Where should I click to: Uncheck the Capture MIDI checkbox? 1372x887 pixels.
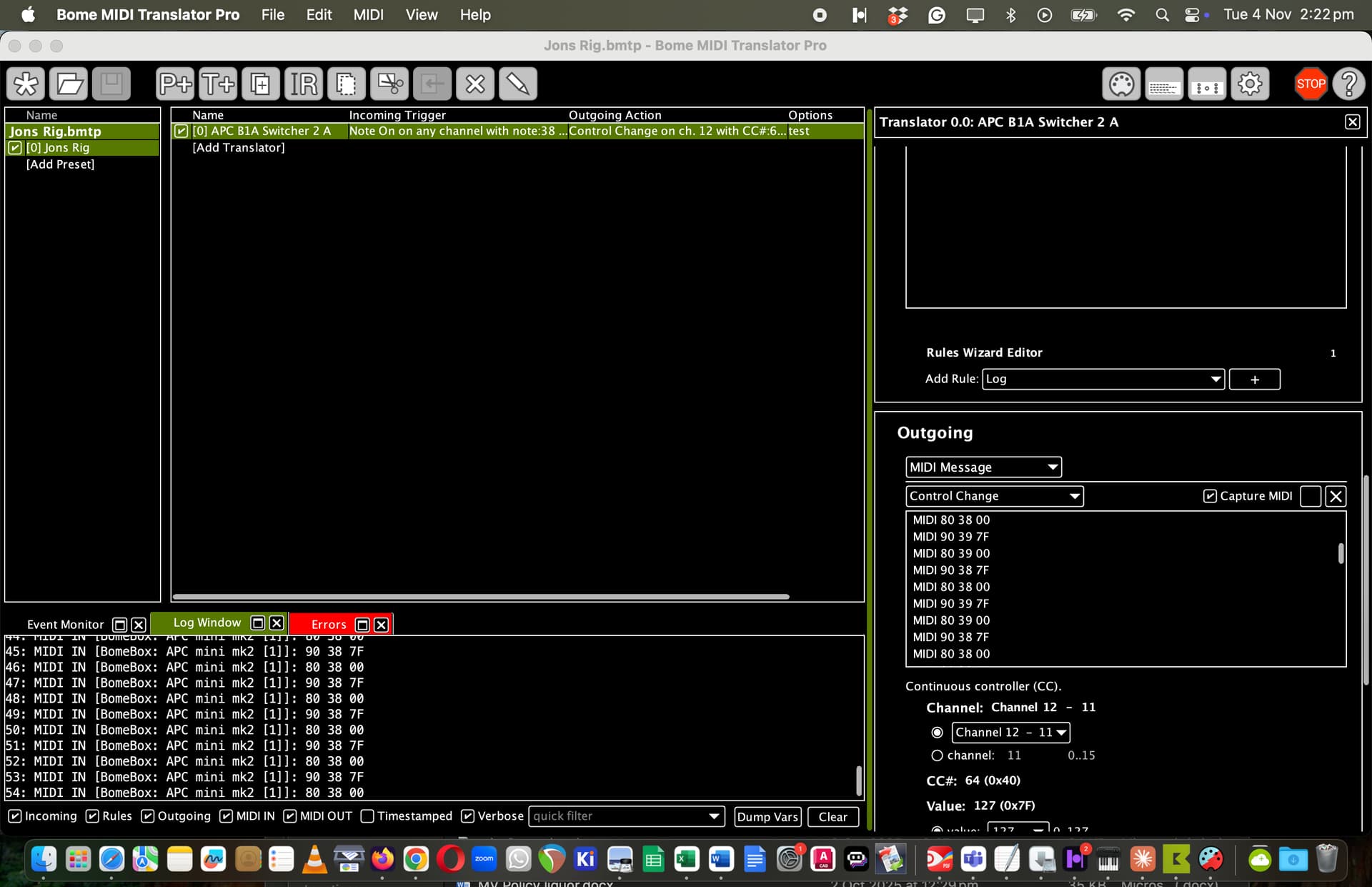pyautogui.click(x=1210, y=496)
